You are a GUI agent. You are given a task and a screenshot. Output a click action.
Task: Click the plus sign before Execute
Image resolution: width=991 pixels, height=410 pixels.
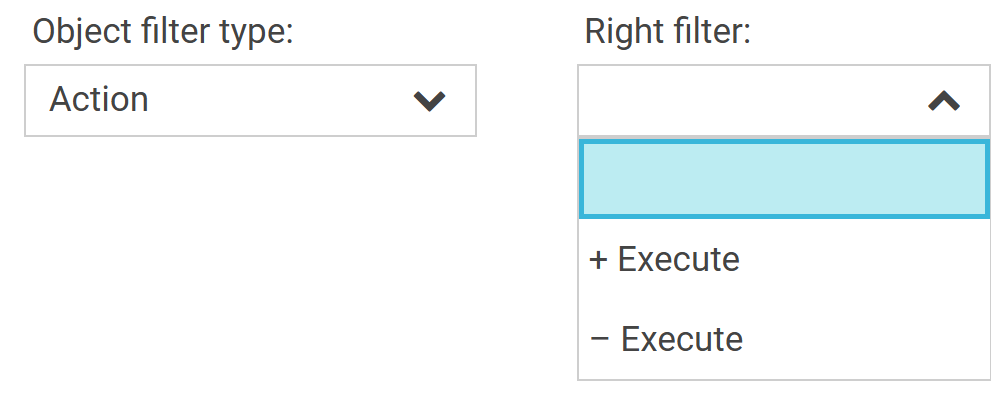pos(598,260)
